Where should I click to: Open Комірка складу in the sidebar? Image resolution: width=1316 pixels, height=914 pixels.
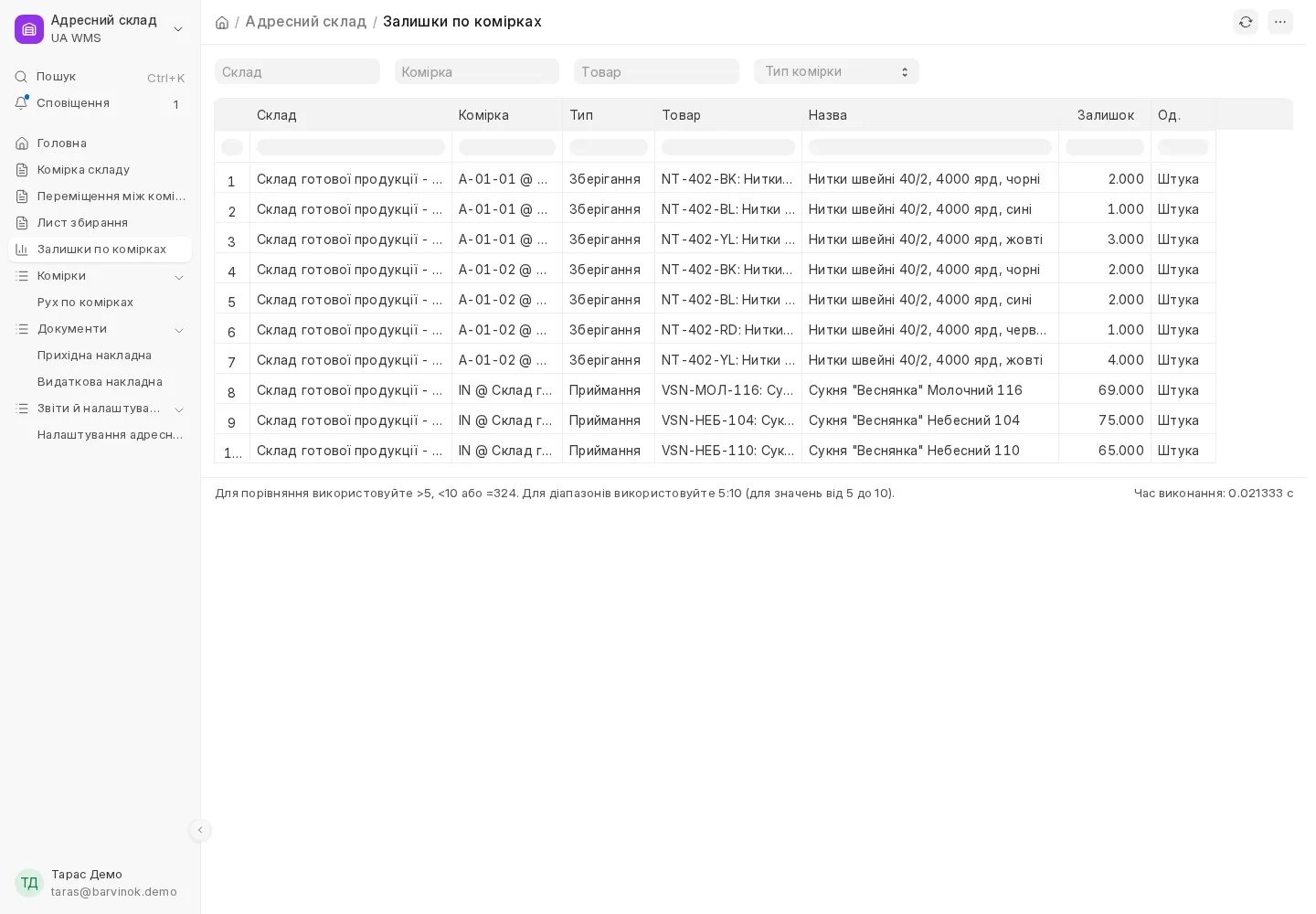(100, 170)
